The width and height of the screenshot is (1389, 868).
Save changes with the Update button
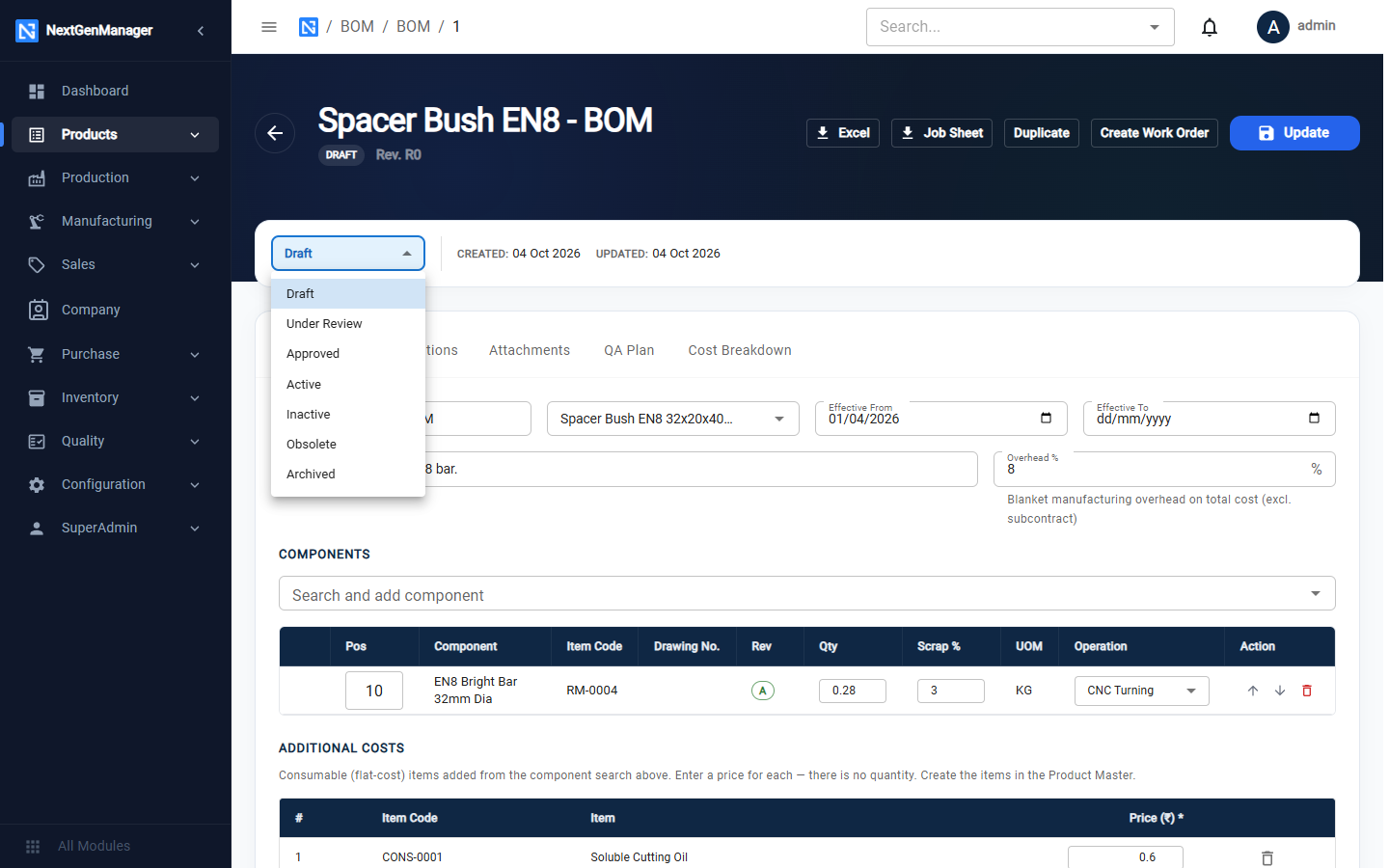1294,133
